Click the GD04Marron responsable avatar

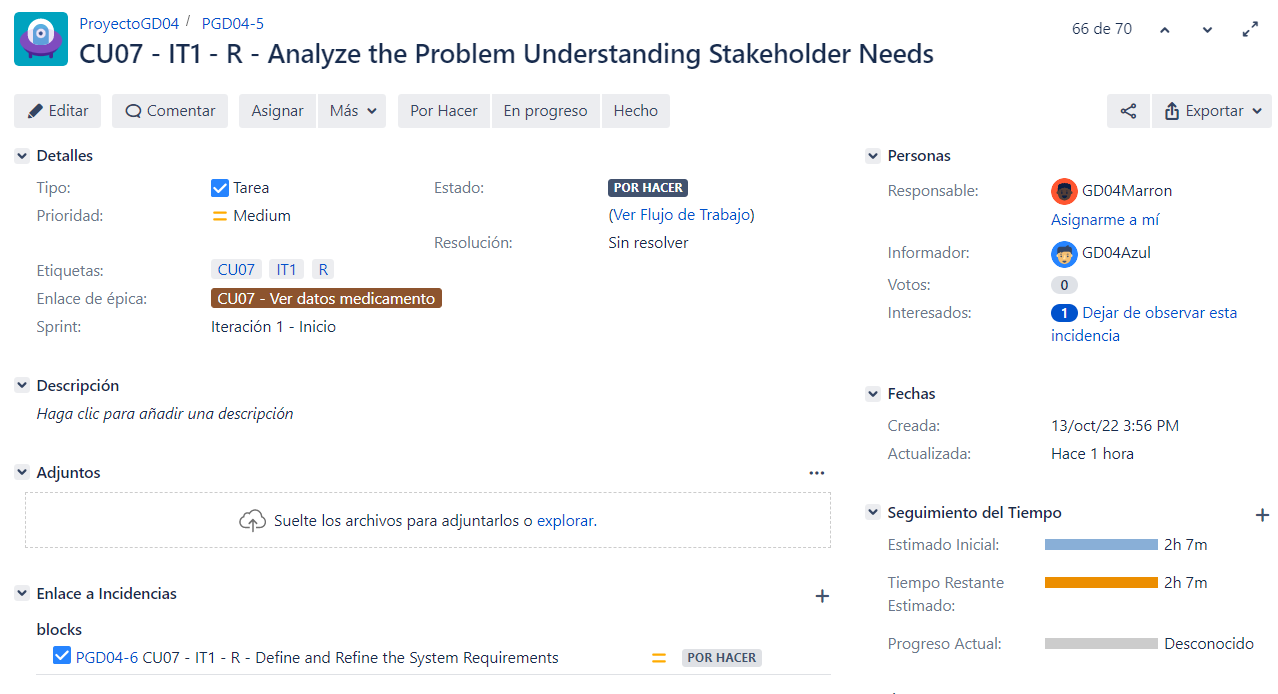[x=1064, y=191]
